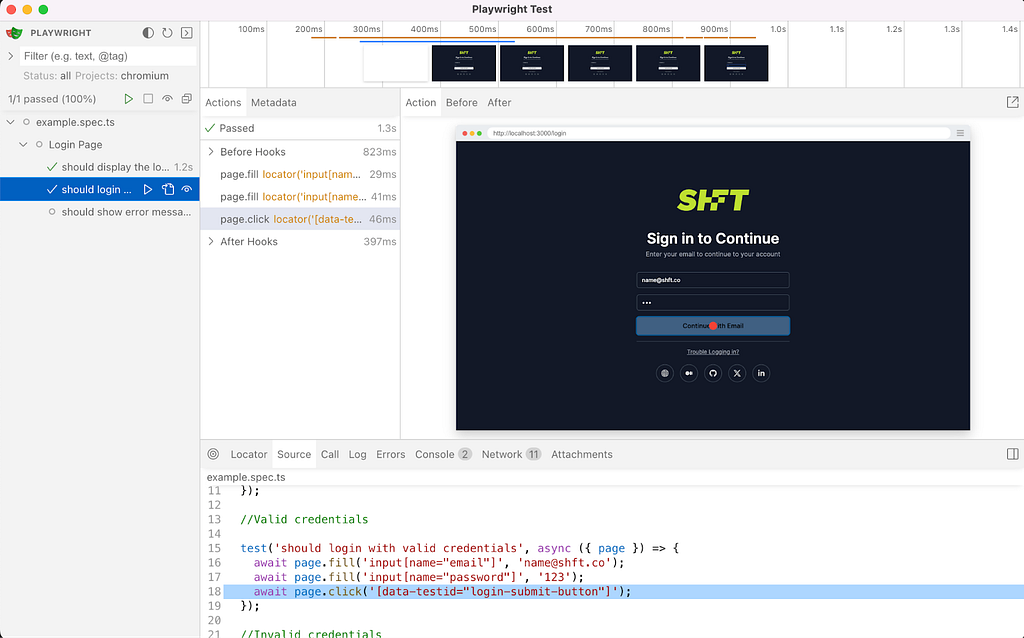The height and width of the screenshot is (638, 1024).
Task: Click the filter text input field
Action: pos(108,56)
